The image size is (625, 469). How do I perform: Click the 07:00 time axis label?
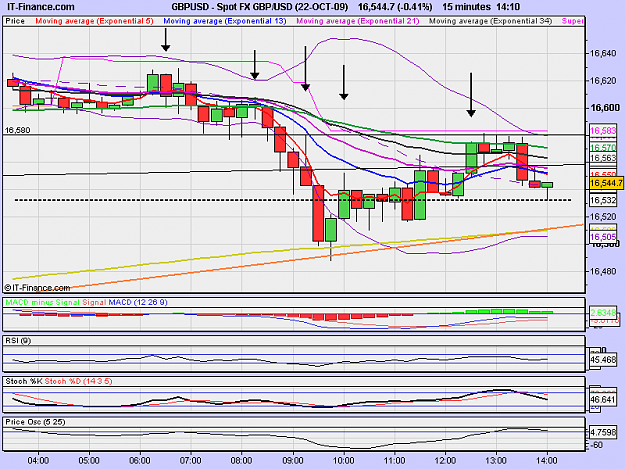tap(191, 461)
